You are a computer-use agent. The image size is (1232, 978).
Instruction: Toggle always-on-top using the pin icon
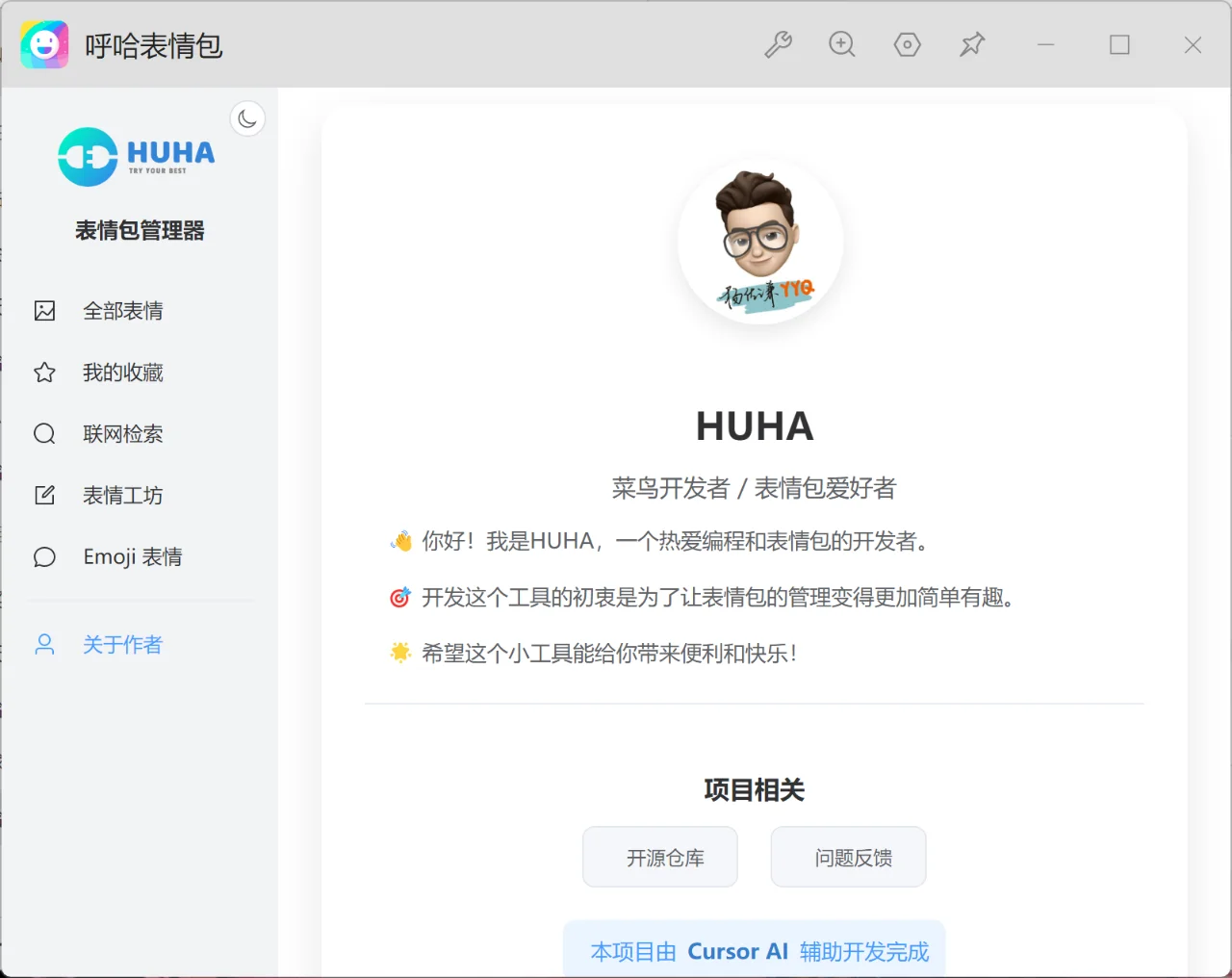(972, 44)
